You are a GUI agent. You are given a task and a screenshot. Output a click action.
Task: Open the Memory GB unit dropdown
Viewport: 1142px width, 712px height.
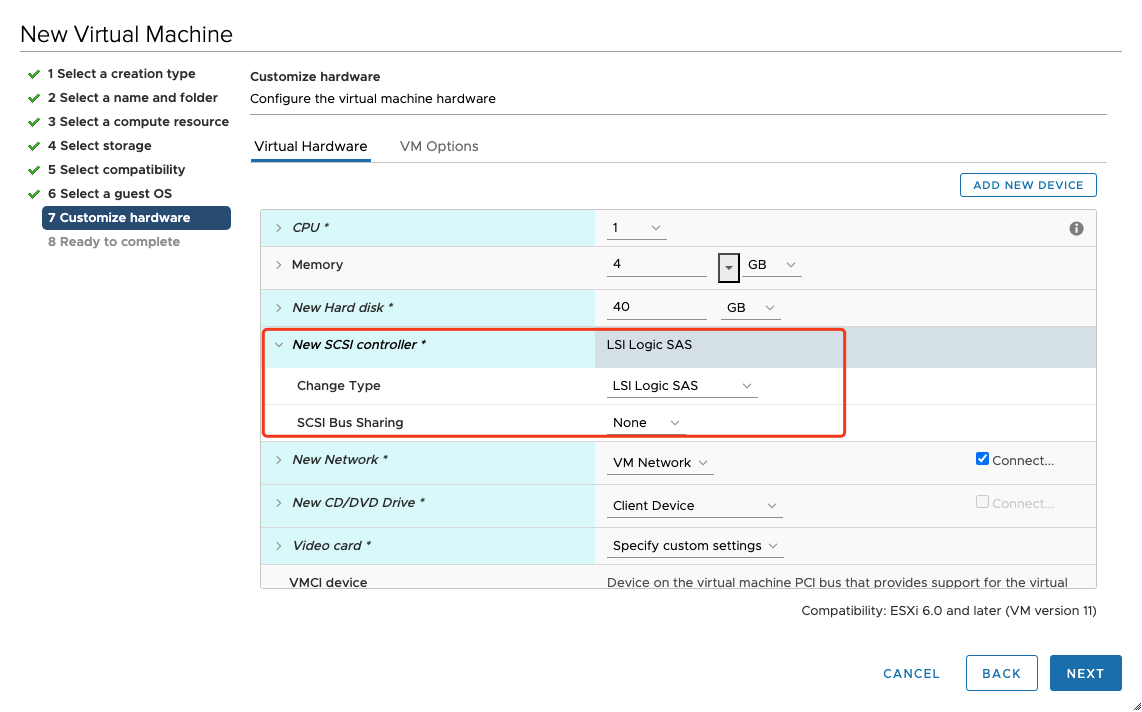click(x=771, y=265)
